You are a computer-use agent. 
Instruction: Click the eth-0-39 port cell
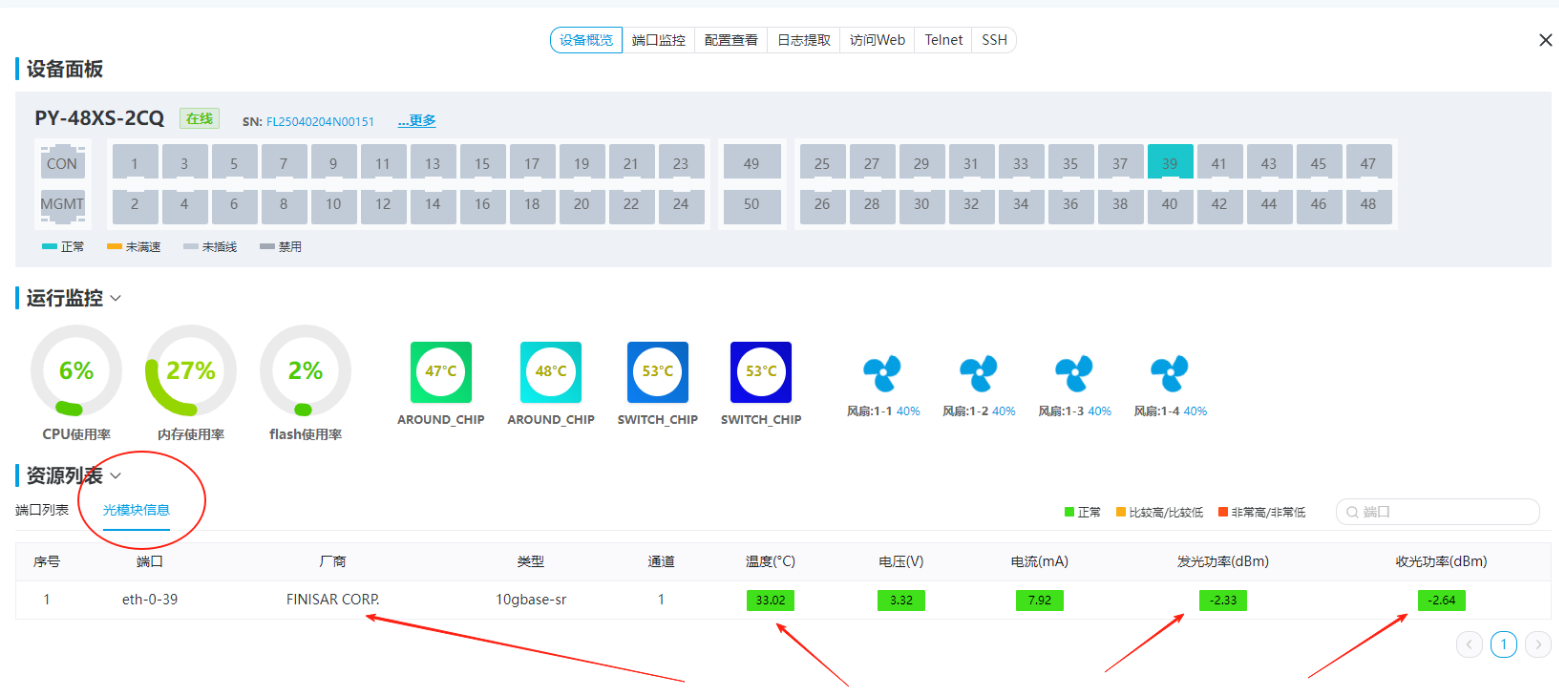point(150,600)
